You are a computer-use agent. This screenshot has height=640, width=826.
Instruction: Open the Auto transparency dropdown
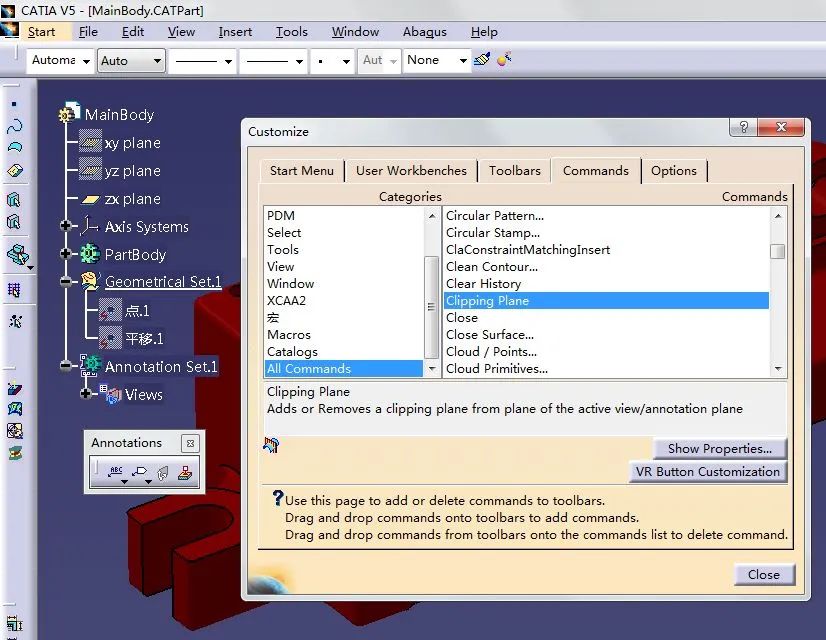pos(157,61)
